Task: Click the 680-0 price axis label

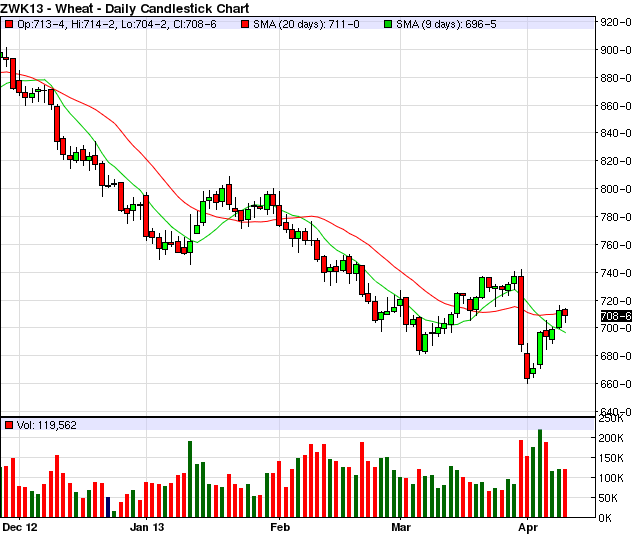Action: [616, 356]
